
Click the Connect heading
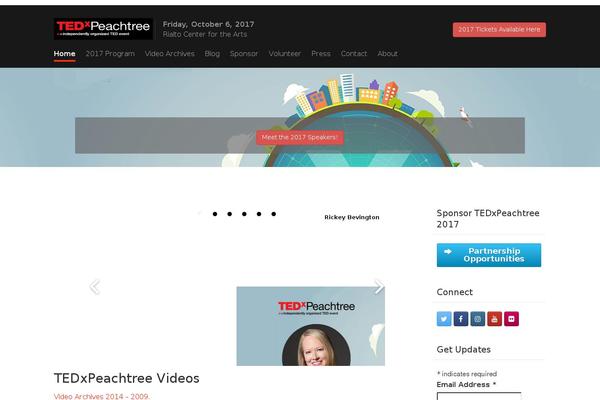tap(455, 292)
